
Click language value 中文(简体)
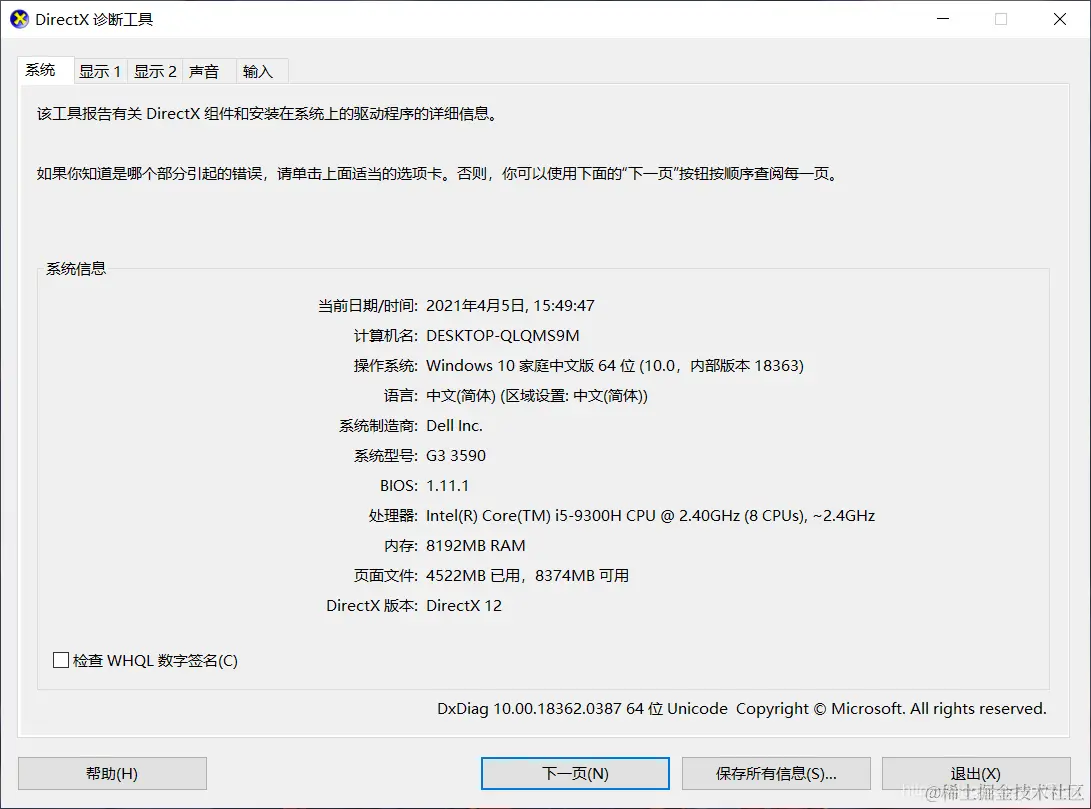coord(536,395)
